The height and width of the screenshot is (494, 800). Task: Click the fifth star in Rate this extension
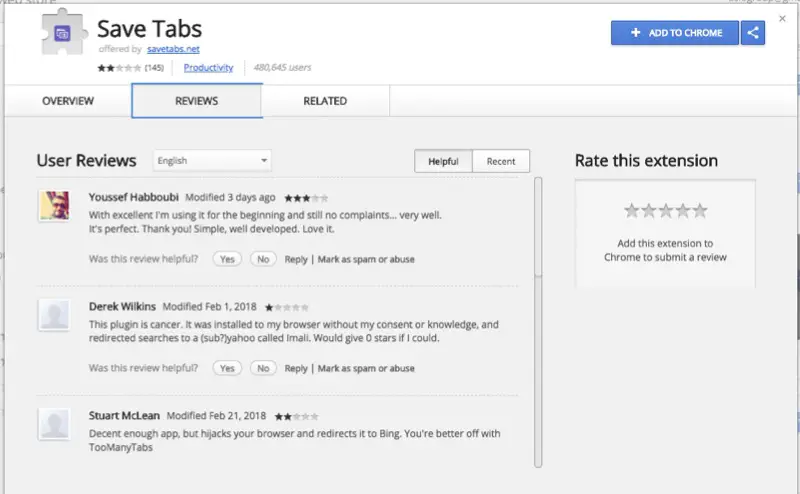pyautogui.click(x=700, y=210)
